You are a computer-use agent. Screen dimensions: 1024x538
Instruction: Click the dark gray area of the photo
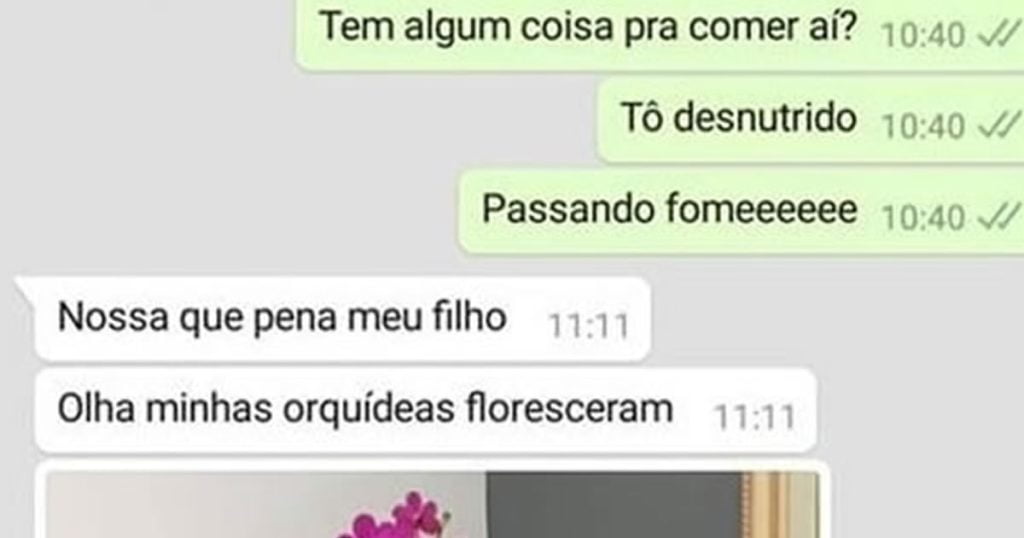pos(614,504)
